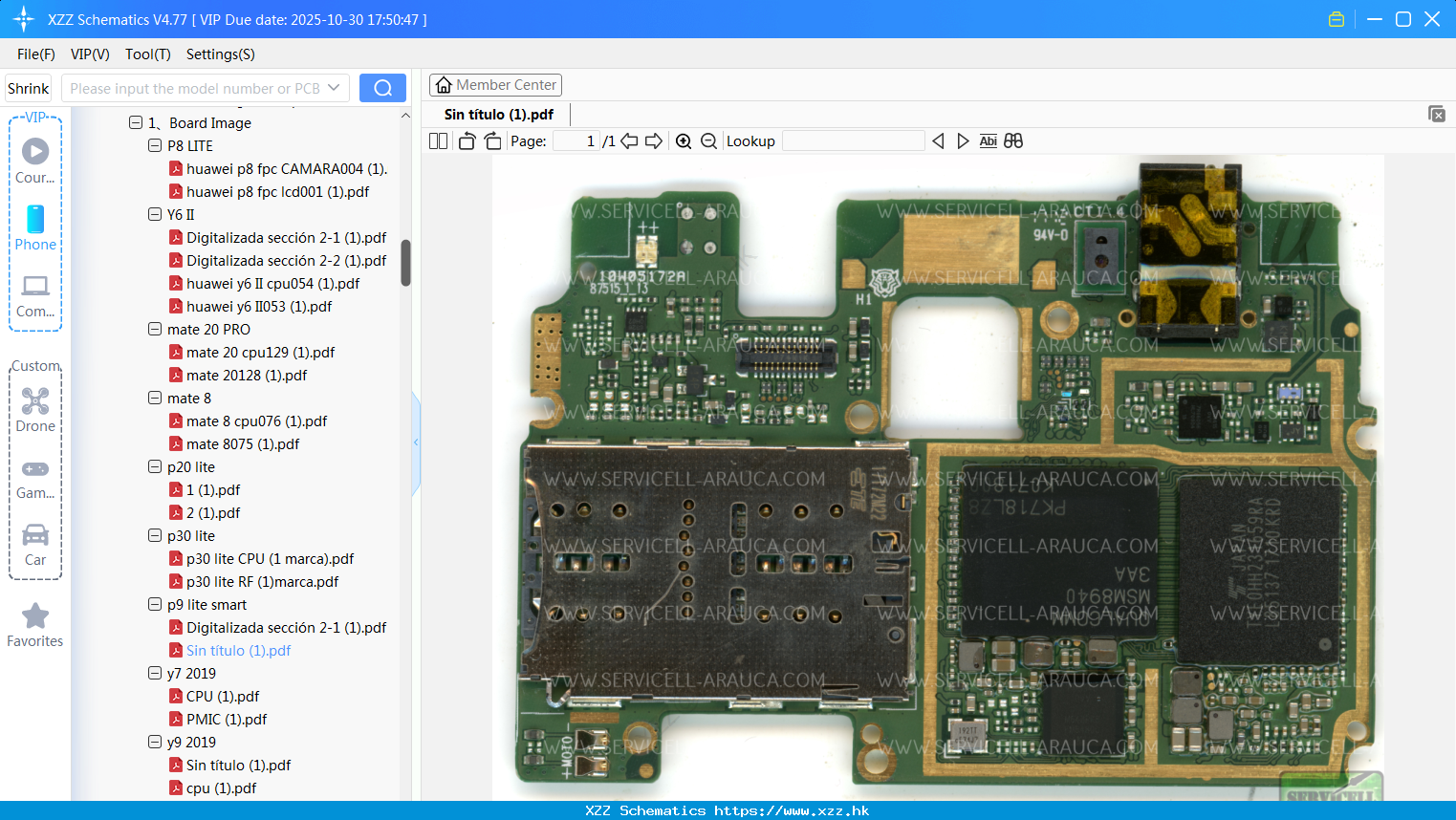Image resolution: width=1456 pixels, height=820 pixels.
Task: Open the Courses sidebar category
Action: coord(35,161)
